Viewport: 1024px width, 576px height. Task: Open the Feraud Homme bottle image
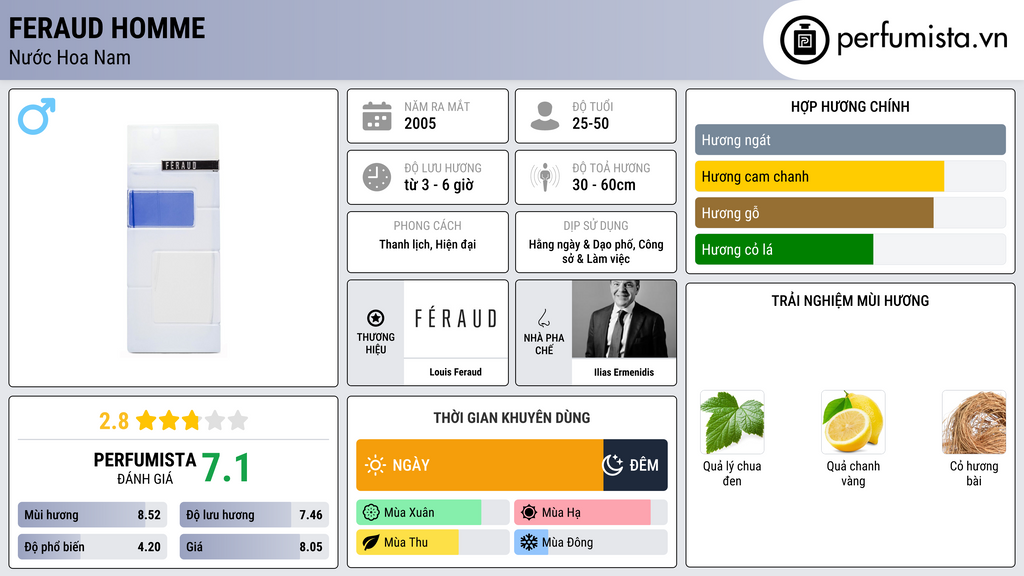click(173, 238)
